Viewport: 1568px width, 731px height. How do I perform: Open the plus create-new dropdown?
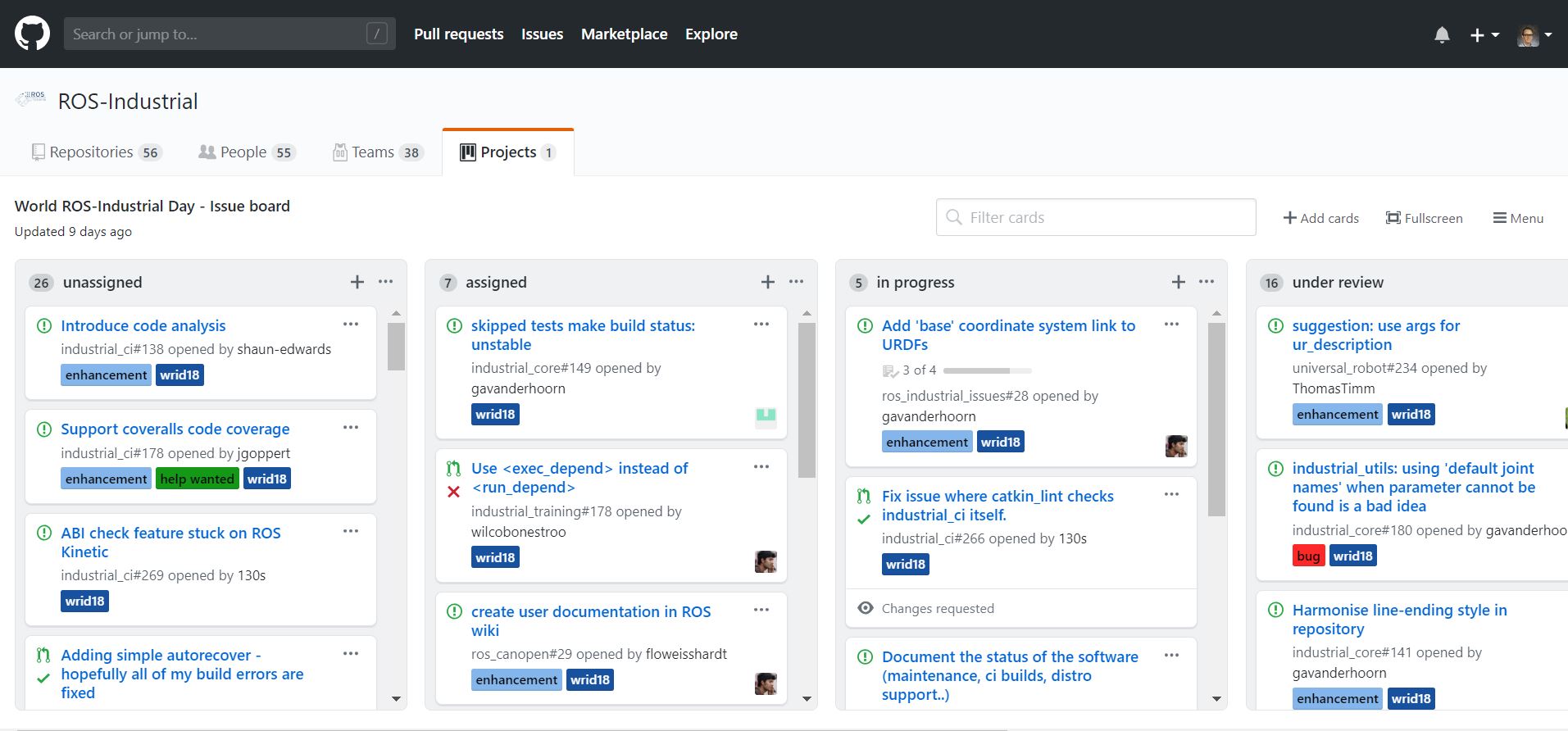coord(1484,34)
